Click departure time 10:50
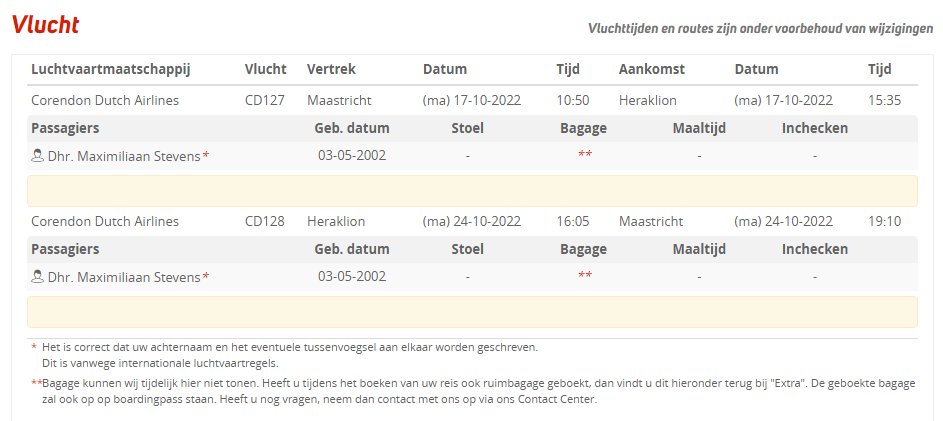This screenshot has width=943, height=421. pos(573,100)
